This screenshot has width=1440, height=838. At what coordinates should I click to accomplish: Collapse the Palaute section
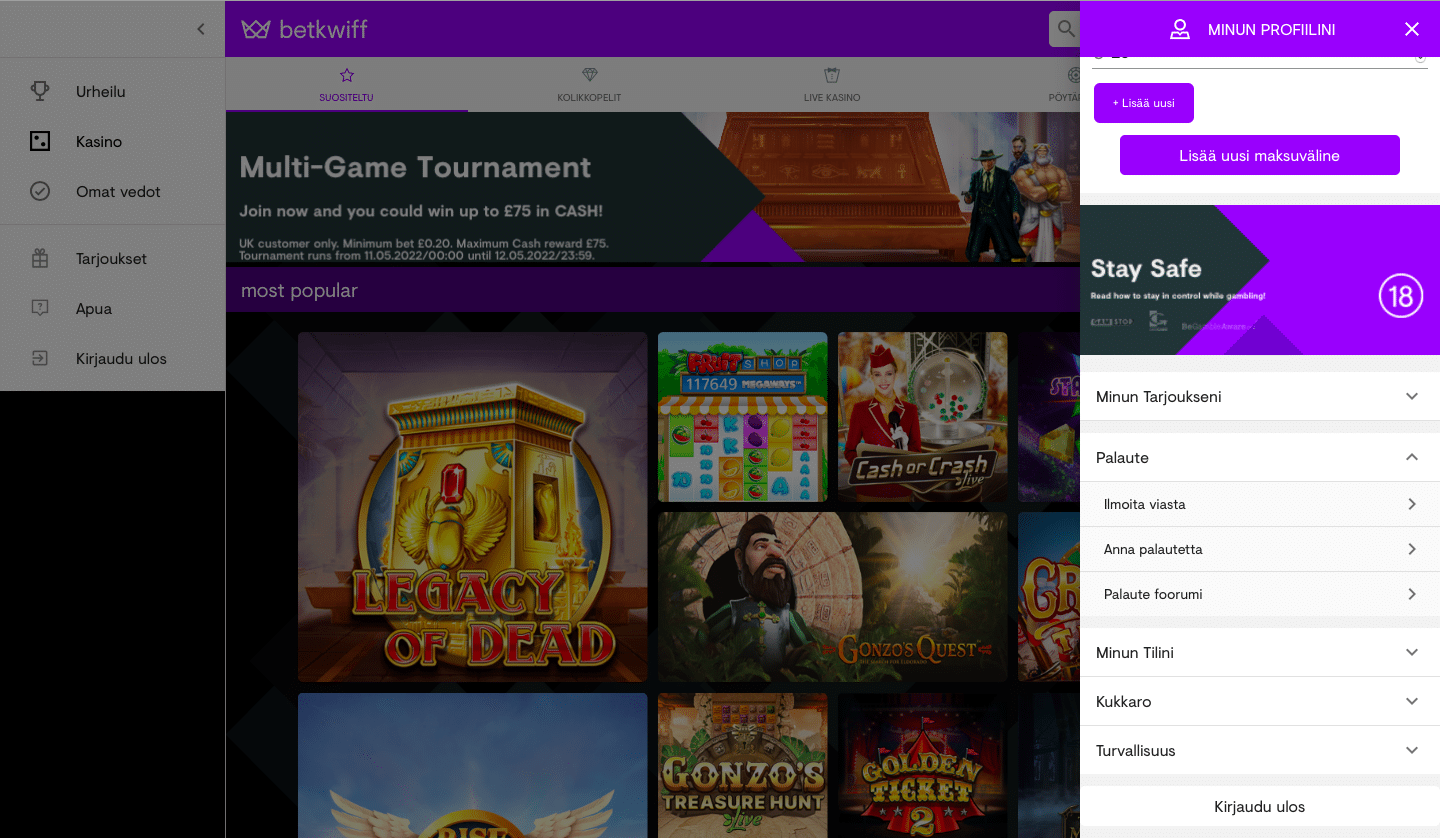point(1260,457)
